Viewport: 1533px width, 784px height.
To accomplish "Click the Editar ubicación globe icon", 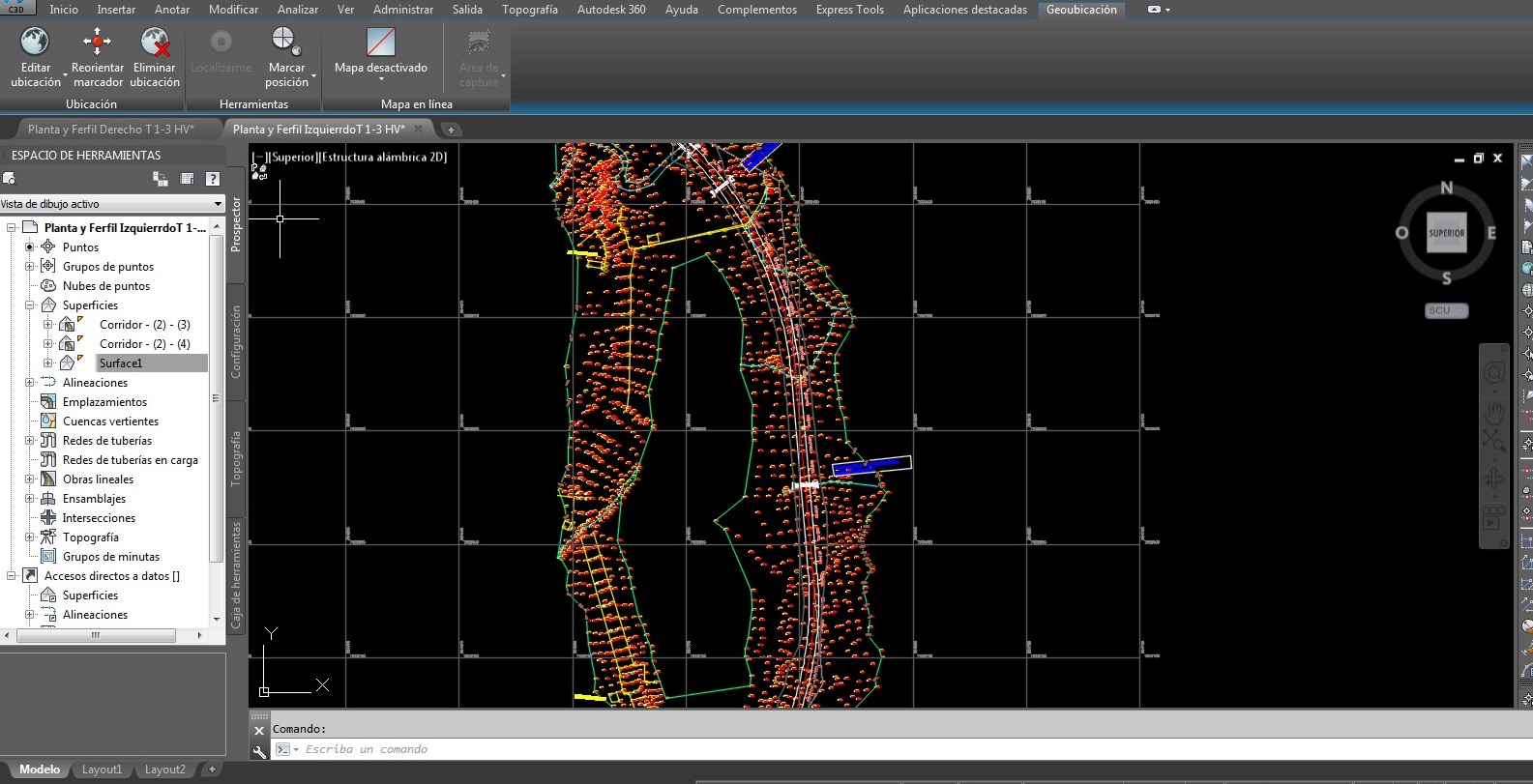I will (35, 42).
